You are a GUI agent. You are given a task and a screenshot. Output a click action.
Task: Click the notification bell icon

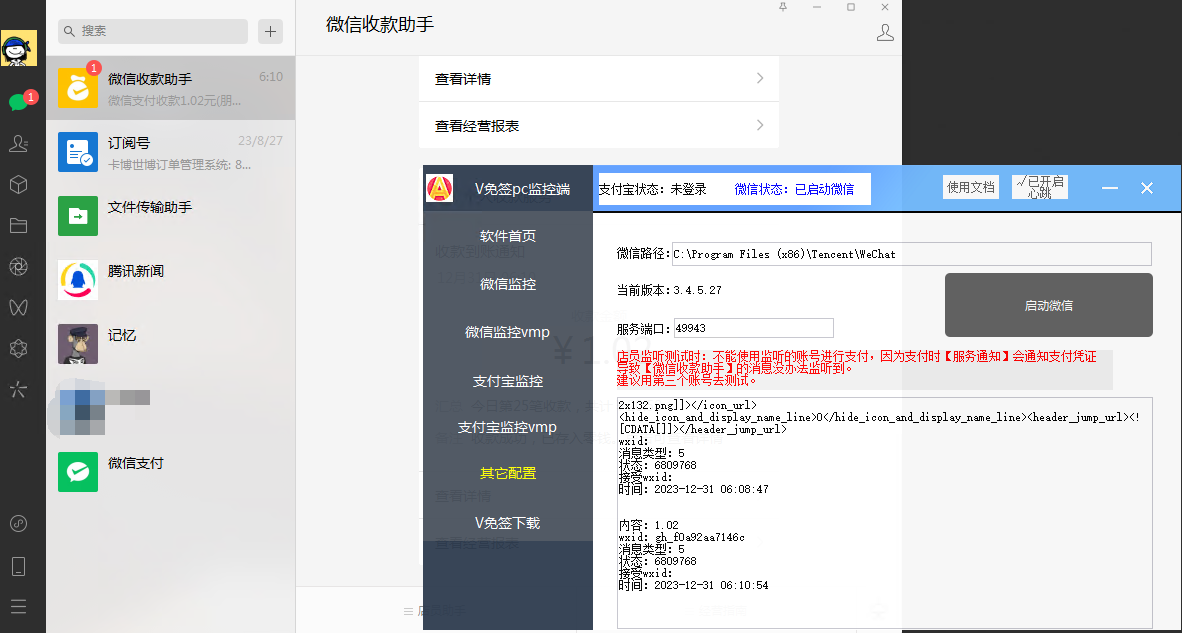782,7
